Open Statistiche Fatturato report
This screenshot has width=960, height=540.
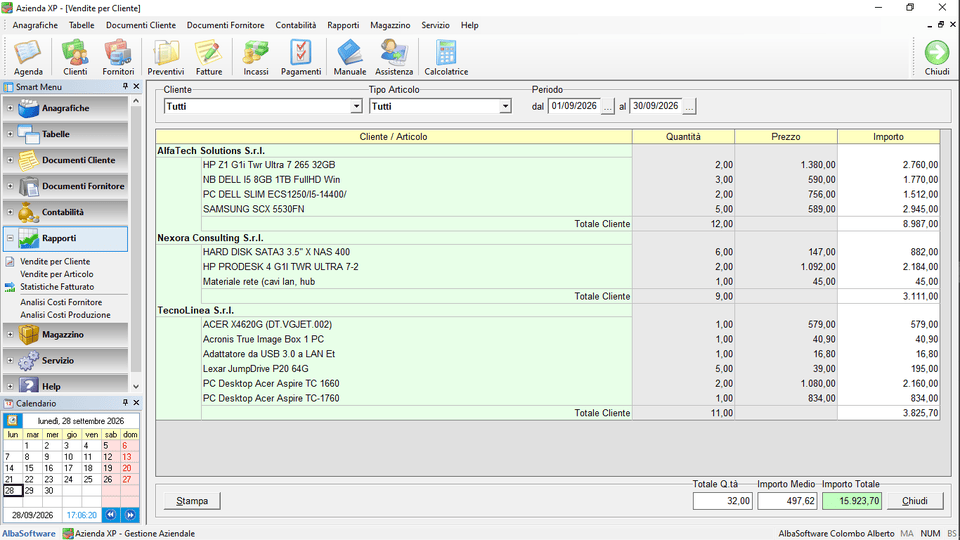point(57,287)
